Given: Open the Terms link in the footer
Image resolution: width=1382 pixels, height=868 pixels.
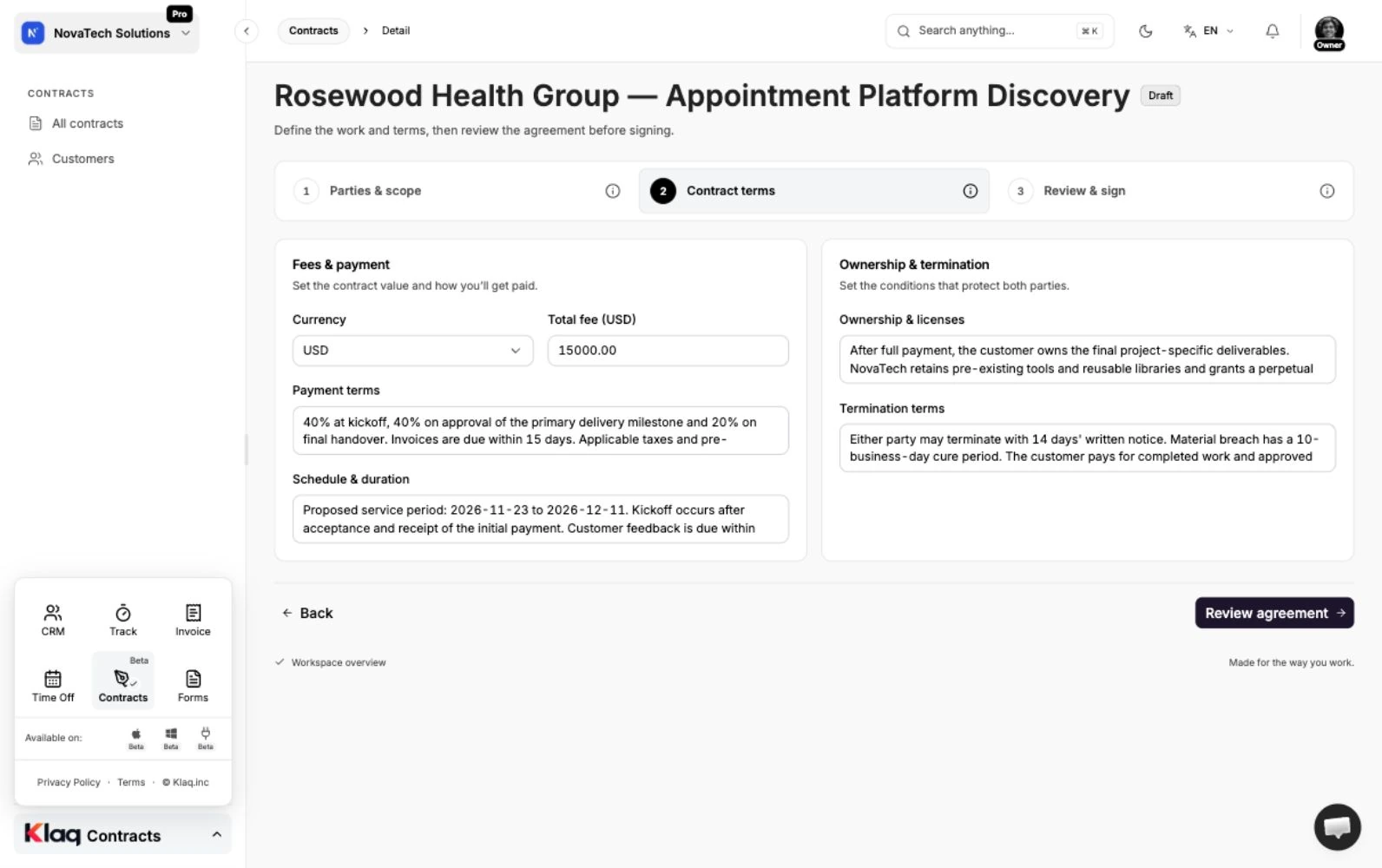Looking at the screenshot, I should [131, 782].
